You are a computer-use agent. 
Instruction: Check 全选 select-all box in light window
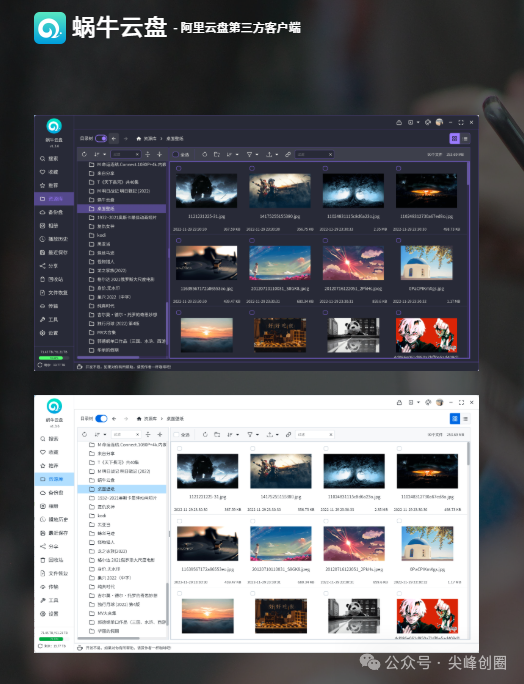click(x=177, y=435)
